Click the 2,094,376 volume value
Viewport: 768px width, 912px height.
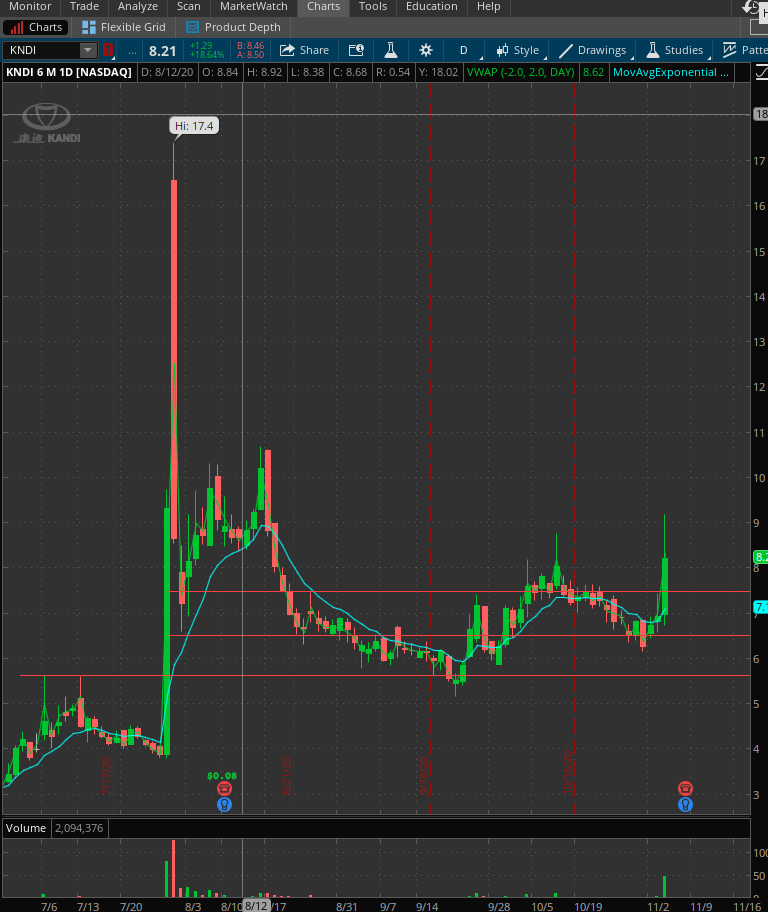79,828
